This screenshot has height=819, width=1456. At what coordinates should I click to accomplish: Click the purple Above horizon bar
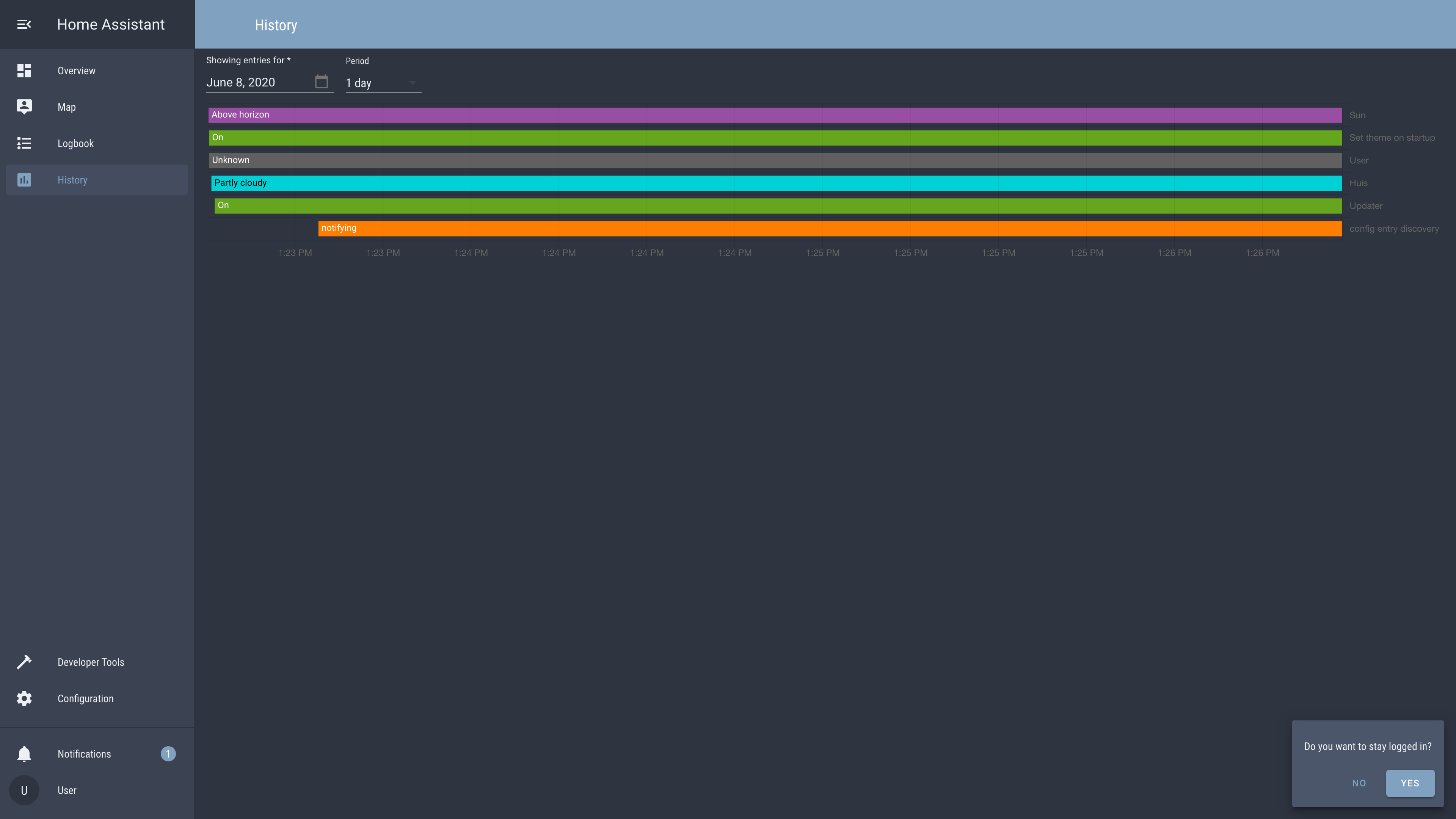(774, 115)
